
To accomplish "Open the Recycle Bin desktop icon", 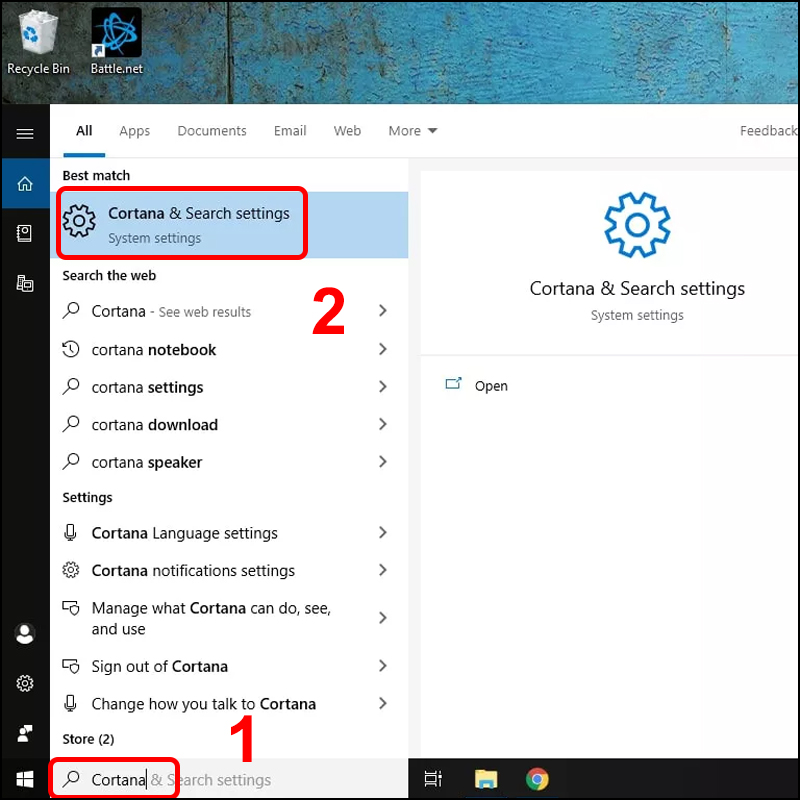I will tap(38, 43).
